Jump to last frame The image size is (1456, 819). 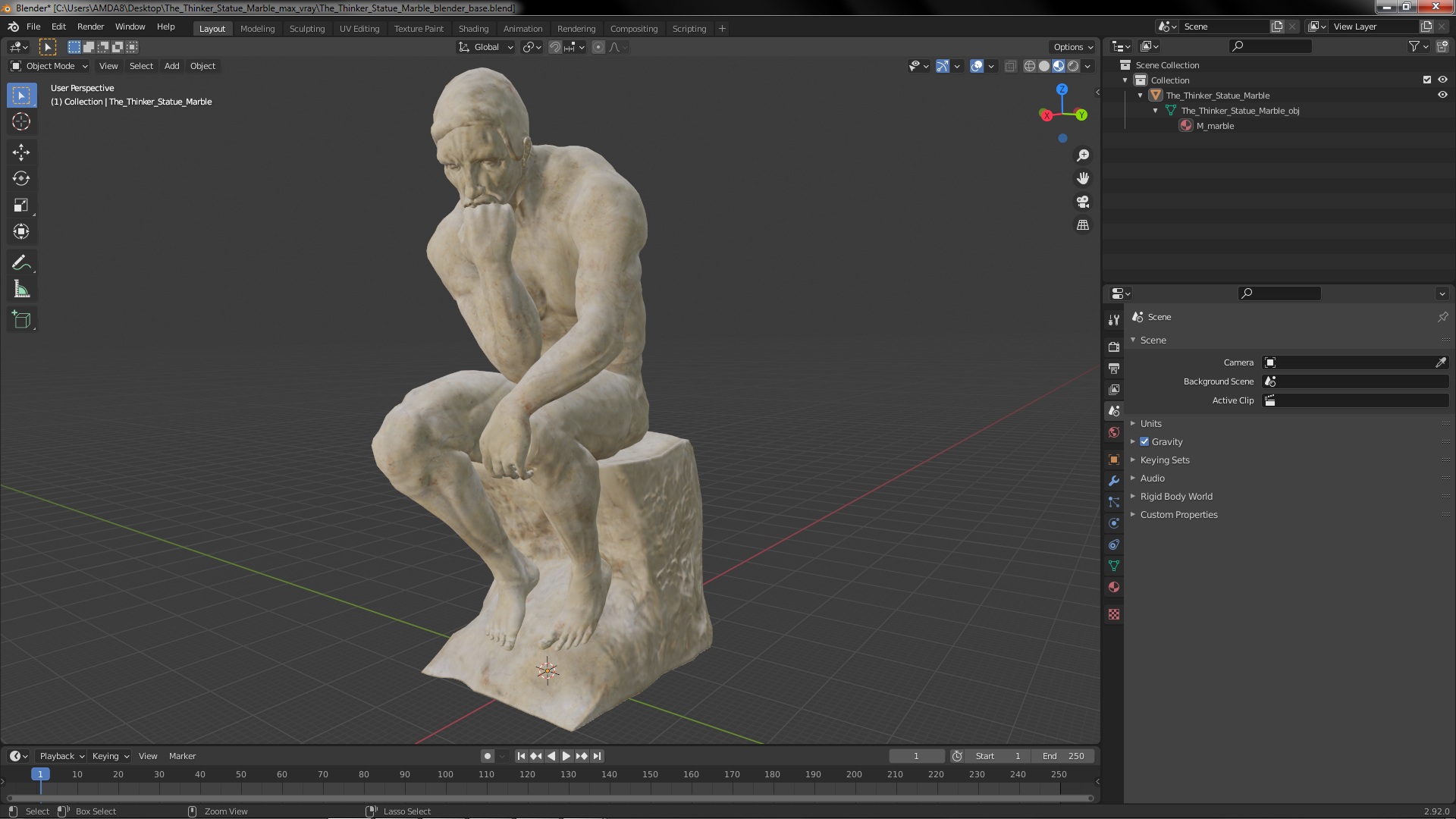pos(598,756)
